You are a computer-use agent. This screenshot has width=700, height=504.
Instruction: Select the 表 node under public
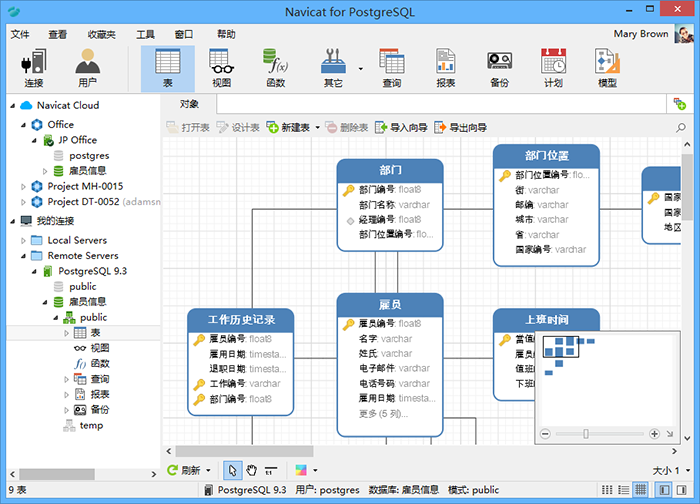(87, 333)
